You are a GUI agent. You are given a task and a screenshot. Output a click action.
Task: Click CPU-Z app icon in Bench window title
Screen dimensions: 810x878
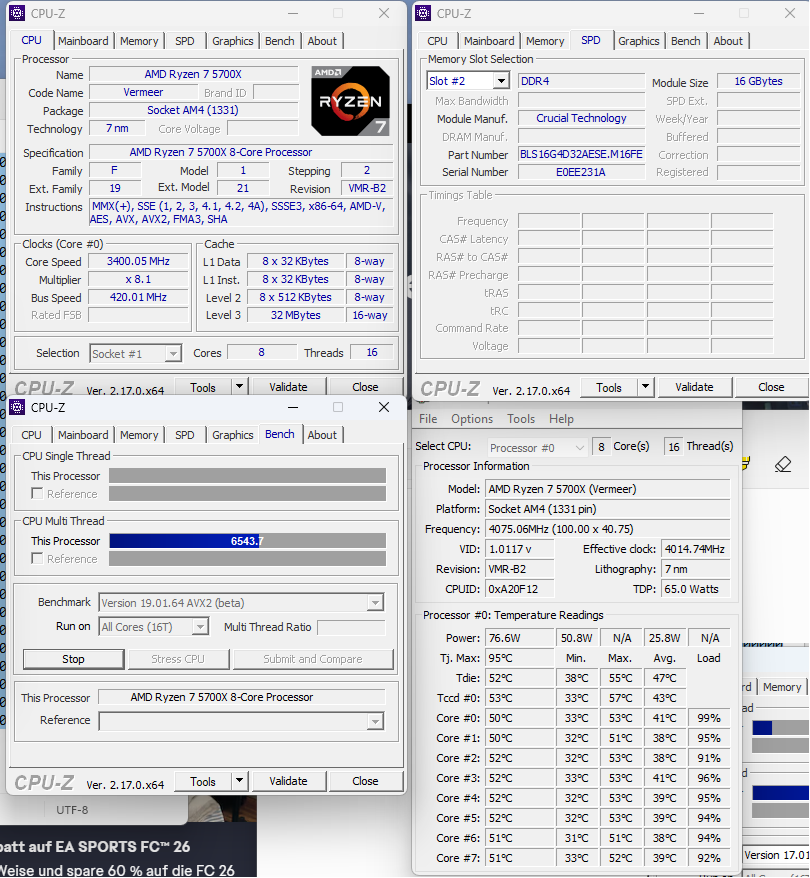[x=17, y=407]
